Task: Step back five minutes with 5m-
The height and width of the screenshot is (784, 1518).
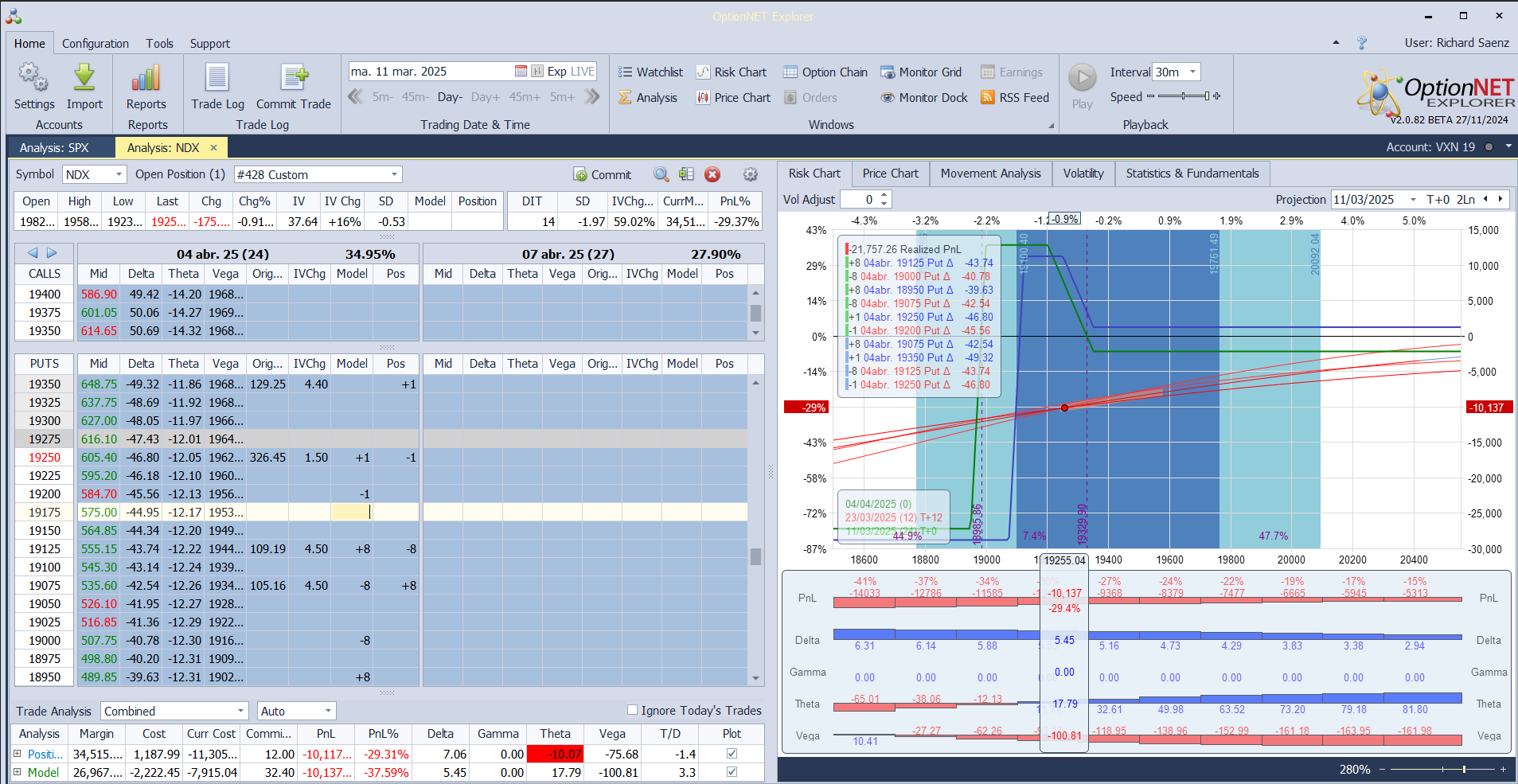Action: click(x=382, y=97)
